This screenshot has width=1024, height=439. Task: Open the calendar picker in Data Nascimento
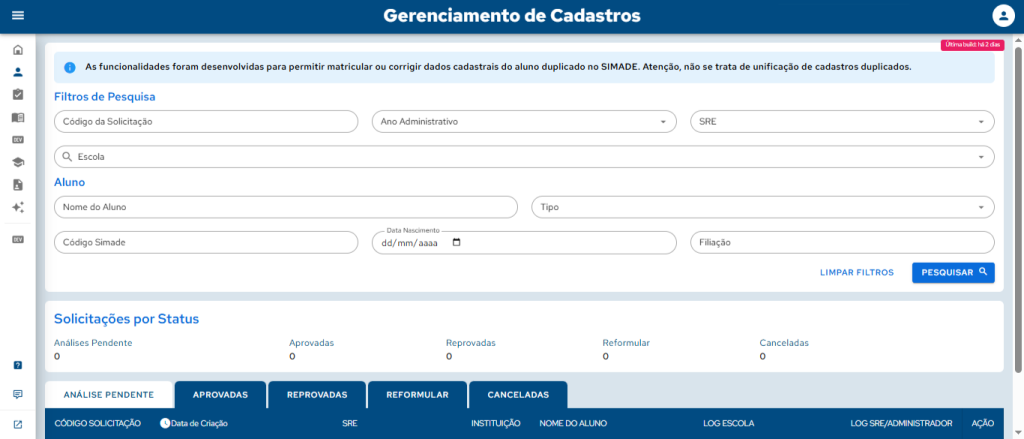457,243
